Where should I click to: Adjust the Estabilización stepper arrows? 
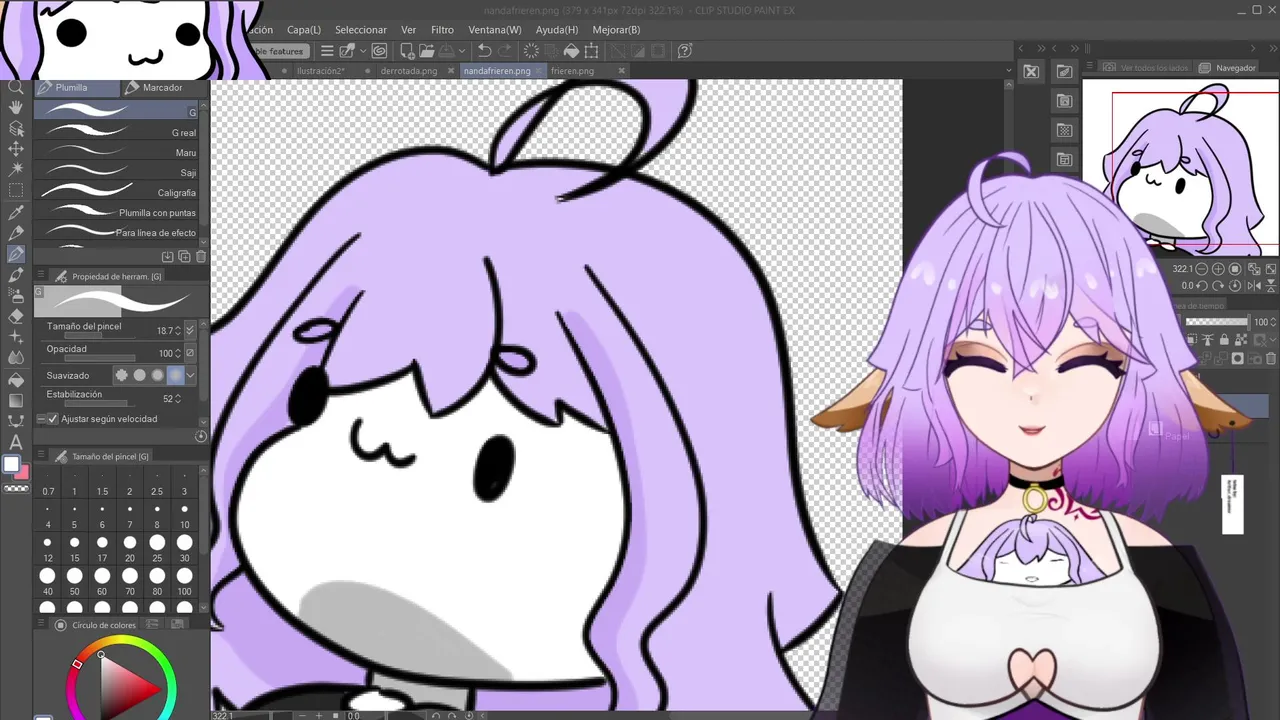point(178,398)
